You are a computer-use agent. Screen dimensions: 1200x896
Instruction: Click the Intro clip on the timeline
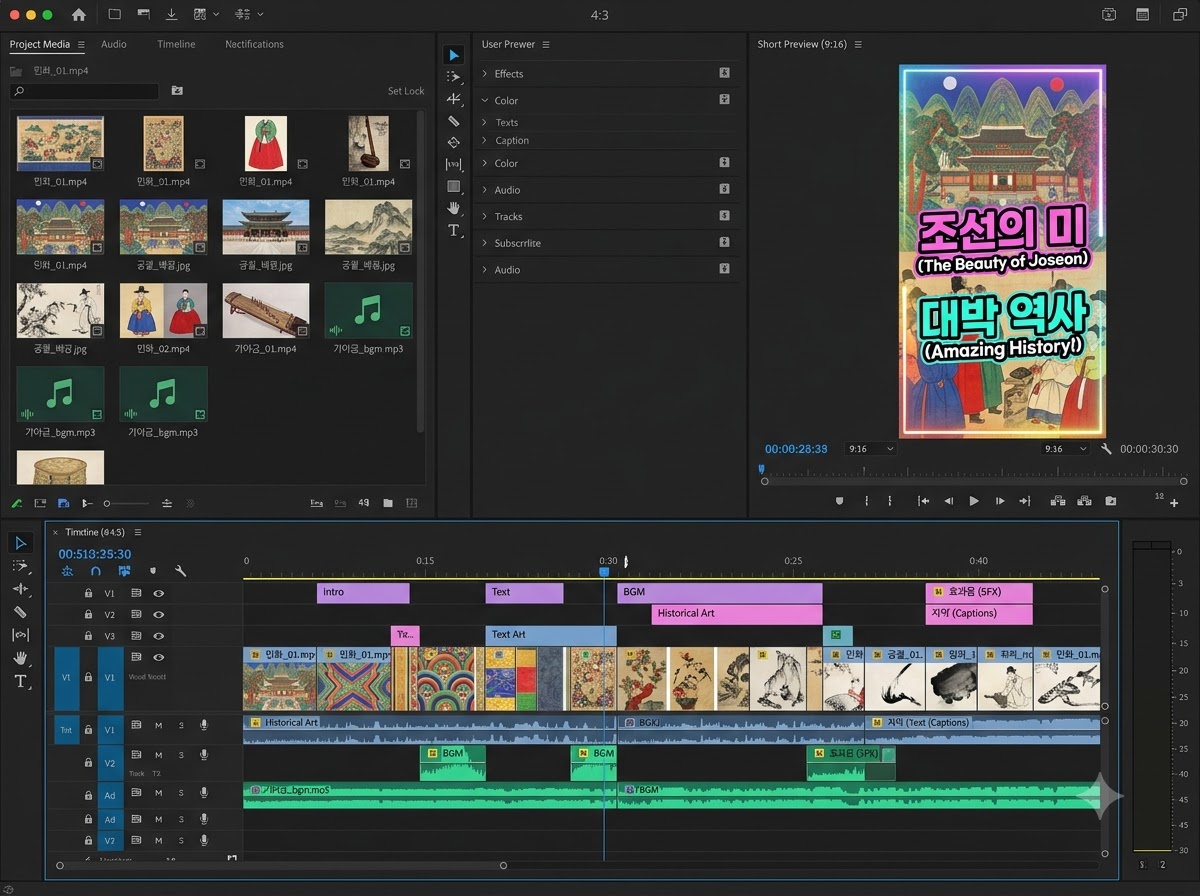tap(363, 593)
